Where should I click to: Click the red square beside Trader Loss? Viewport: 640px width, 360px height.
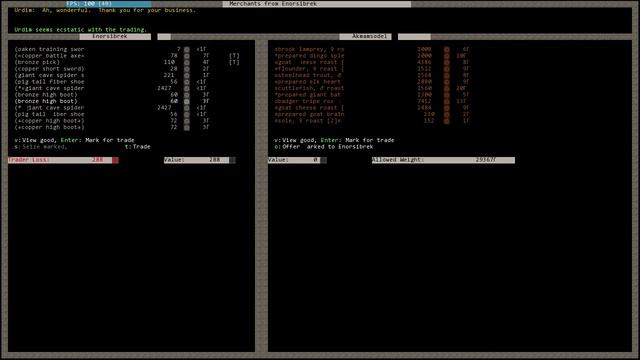pos(116,160)
